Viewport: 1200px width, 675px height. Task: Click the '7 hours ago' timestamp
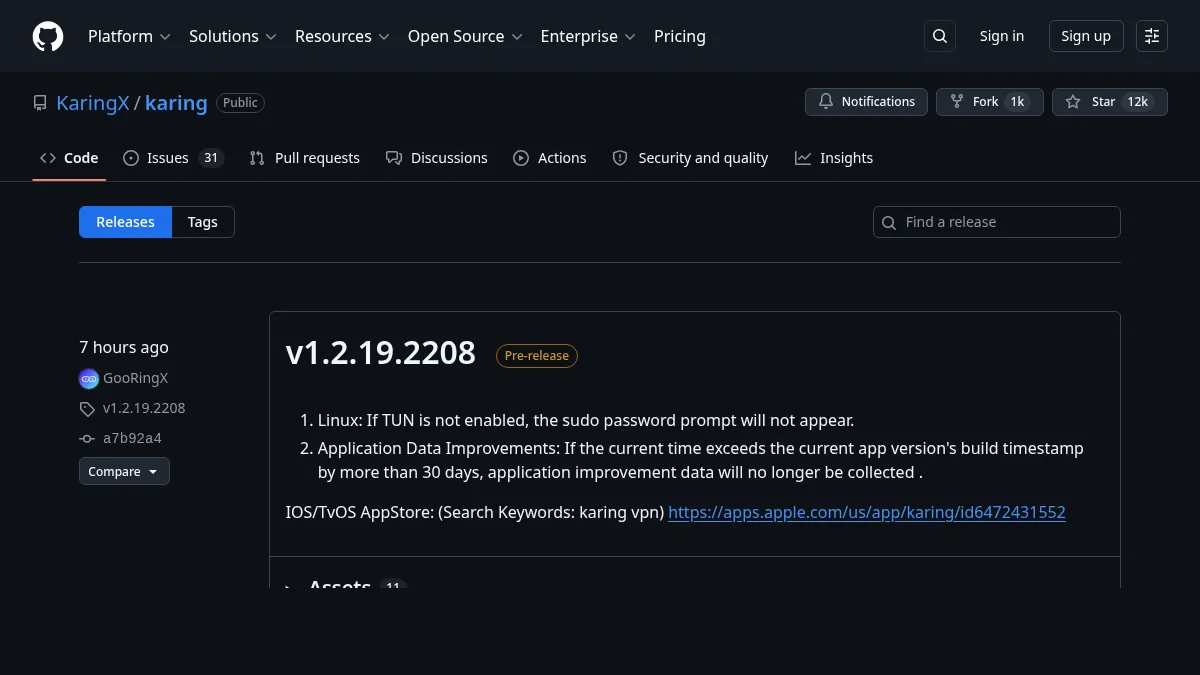124,347
